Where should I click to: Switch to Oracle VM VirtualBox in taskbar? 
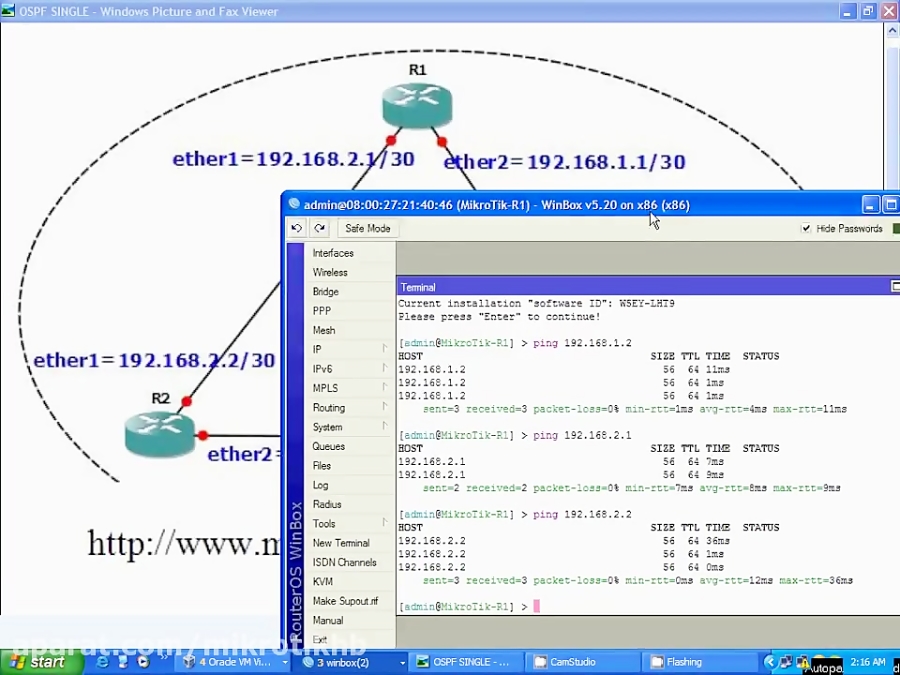232,661
